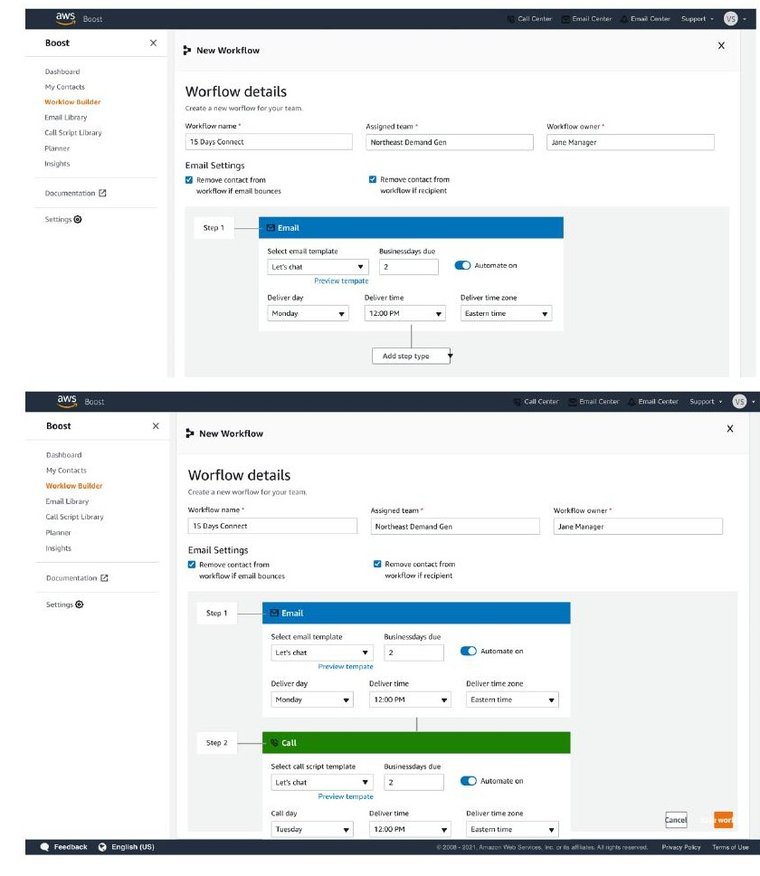
Task: Toggle Step 1 Automate on switch, lower window
Action: click(x=468, y=651)
